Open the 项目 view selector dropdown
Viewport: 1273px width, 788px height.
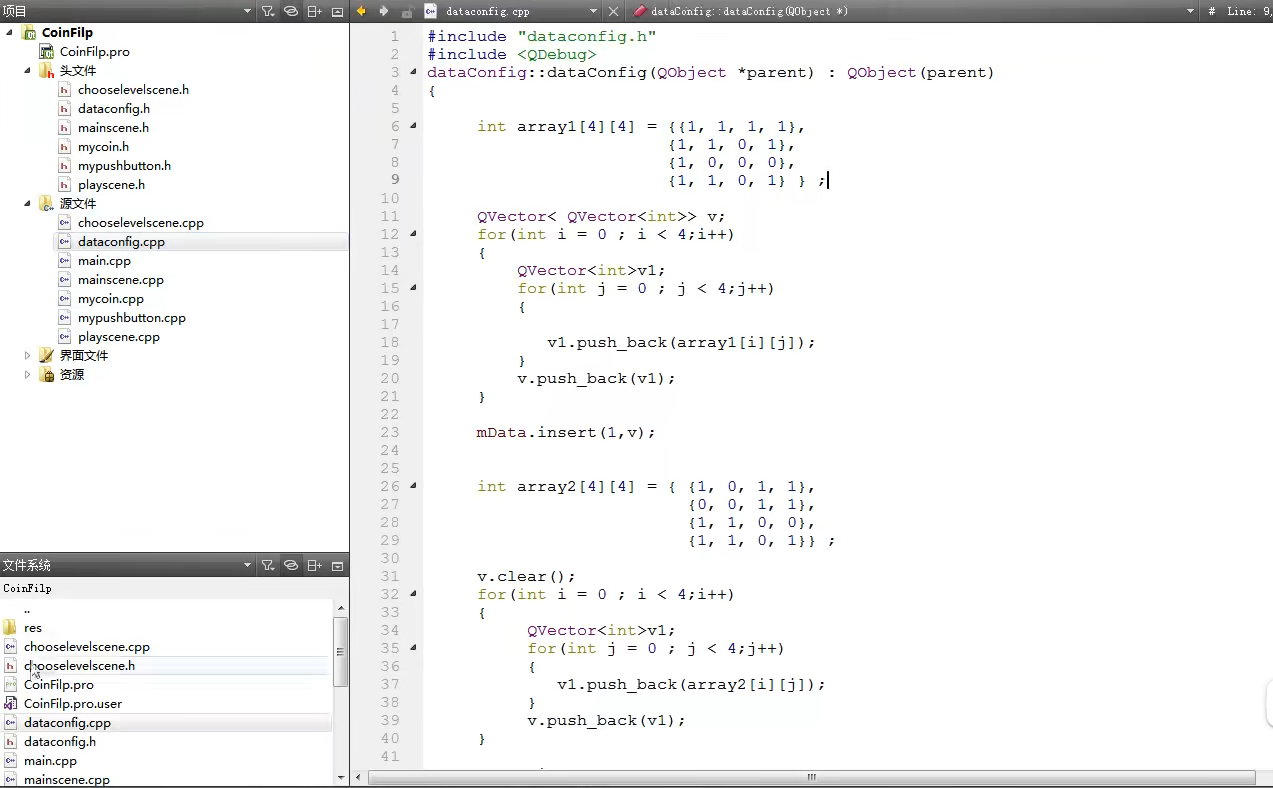pyautogui.click(x=247, y=11)
